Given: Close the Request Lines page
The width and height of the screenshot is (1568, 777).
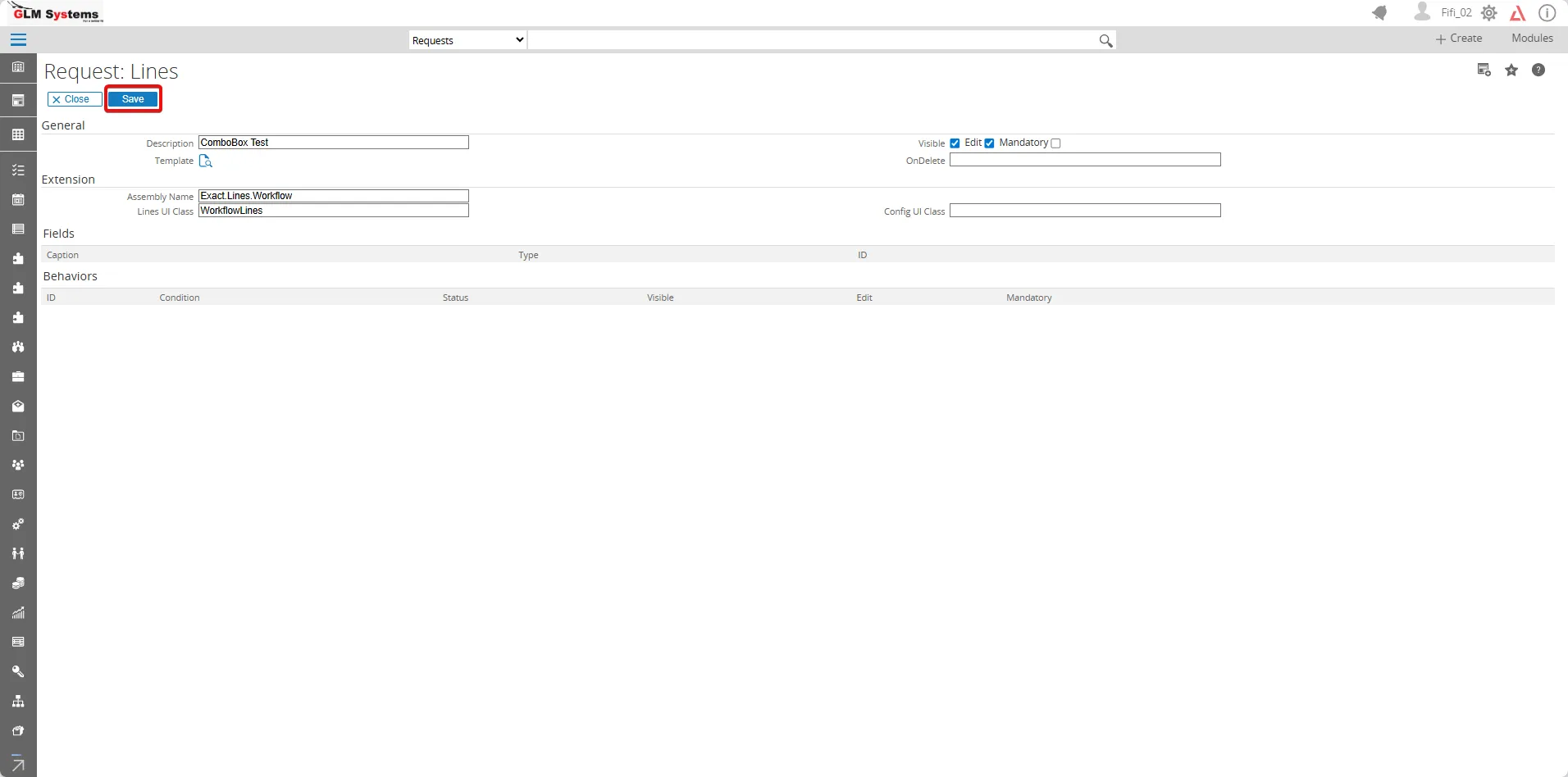Looking at the screenshot, I should (x=75, y=99).
